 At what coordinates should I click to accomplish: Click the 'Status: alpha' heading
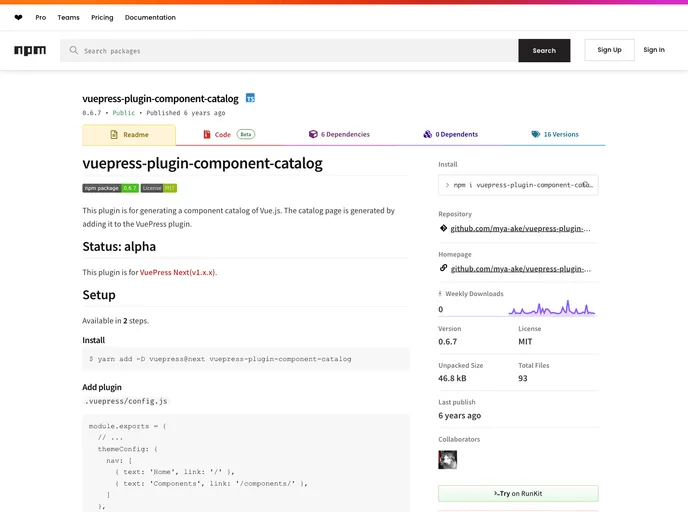(x=119, y=247)
